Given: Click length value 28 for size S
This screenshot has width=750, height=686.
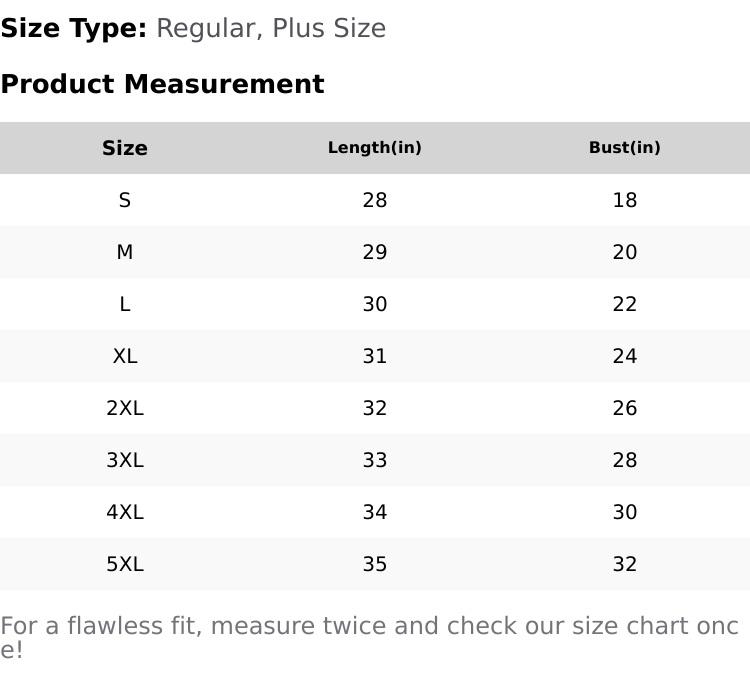Looking at the screenshot, I should click(375, 200).
